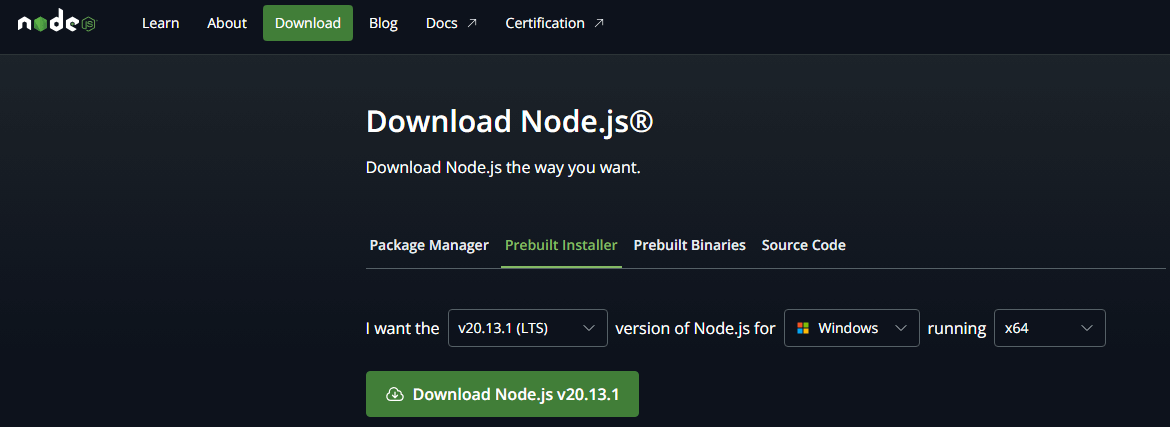Click the cloud download icon on green button
This screenshot has height=427, width=1170.
coord(395,394)
